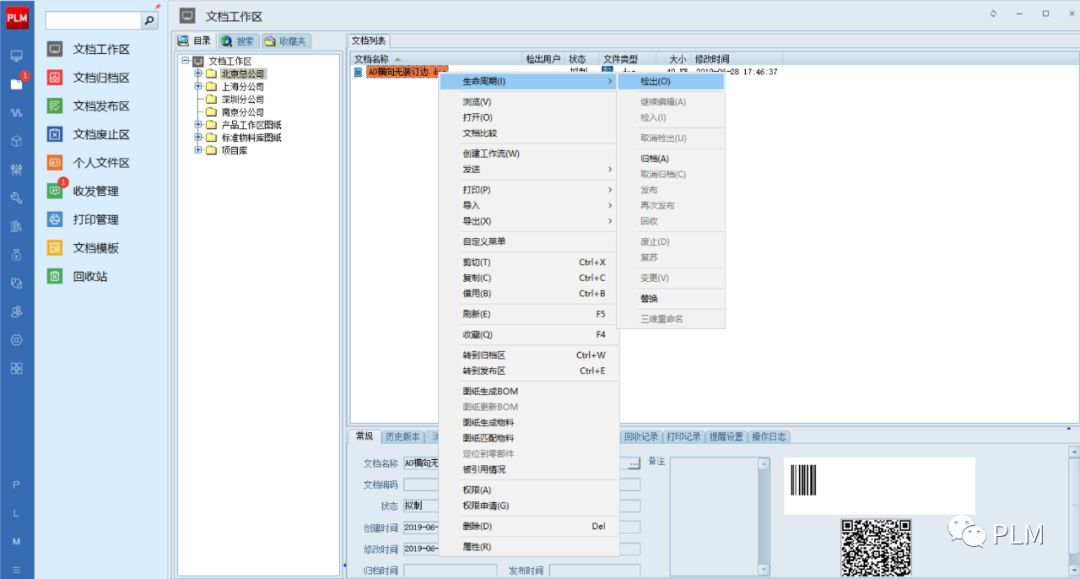Open 文档归档区 from sidebar
This screenshot has width=1080, height=579.
coord(100,77)
